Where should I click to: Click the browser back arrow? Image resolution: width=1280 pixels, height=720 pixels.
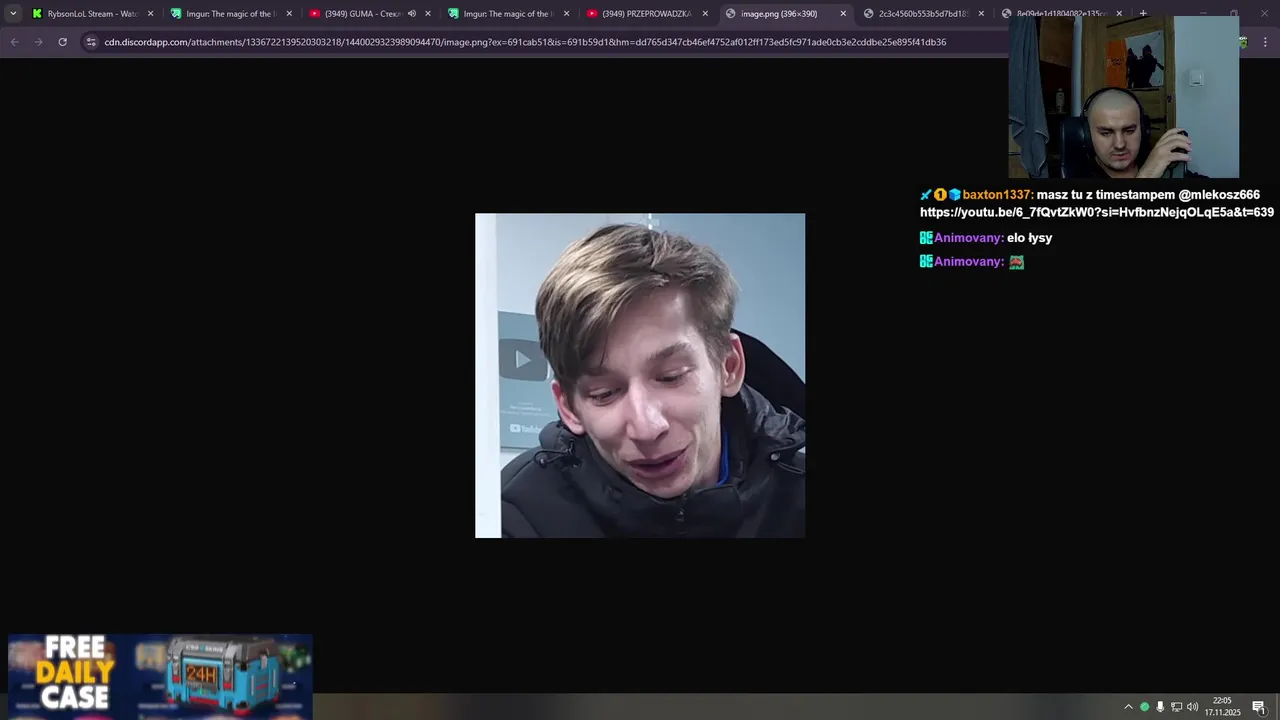14,42
